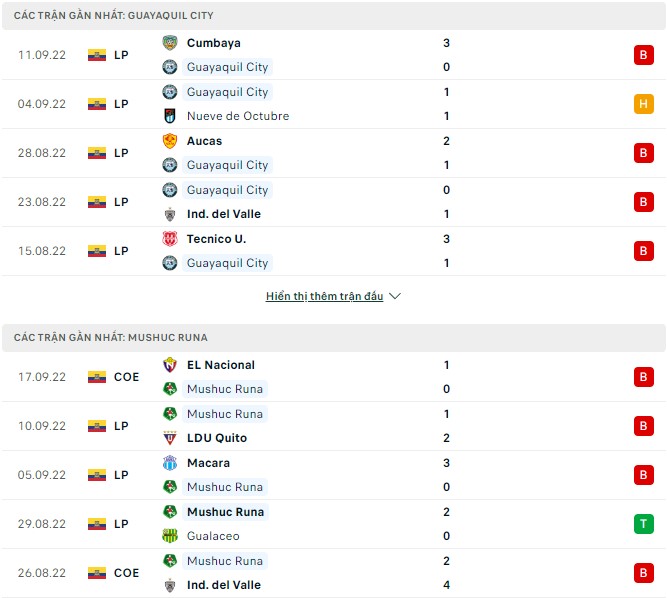The height and width of the screenshot is (598, 667).
Task: Click score 4 of the 26.08.22 match
Action: pos(446,585)
